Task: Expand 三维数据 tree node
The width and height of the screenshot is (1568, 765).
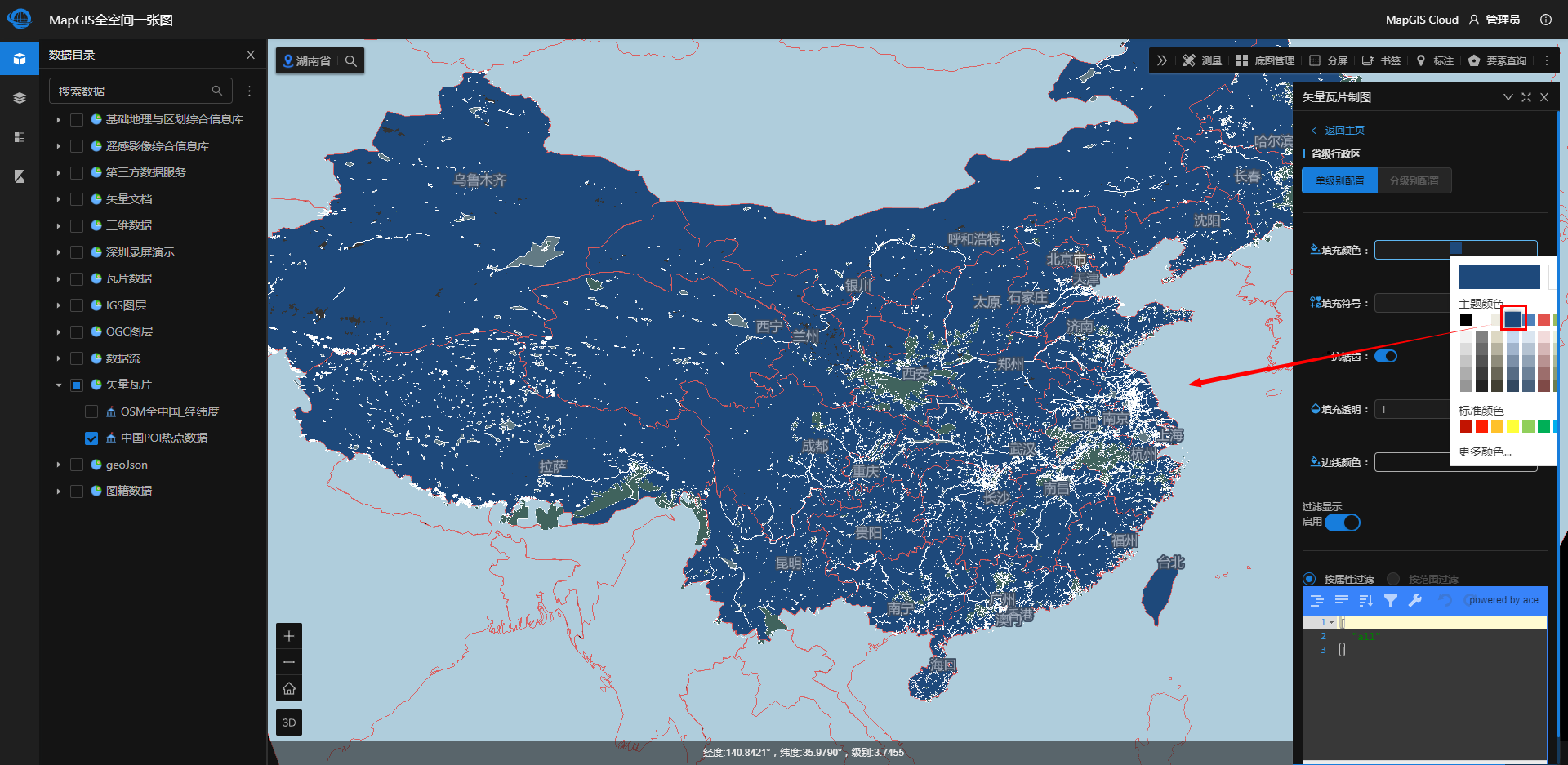Action: (x=59, y=226)
